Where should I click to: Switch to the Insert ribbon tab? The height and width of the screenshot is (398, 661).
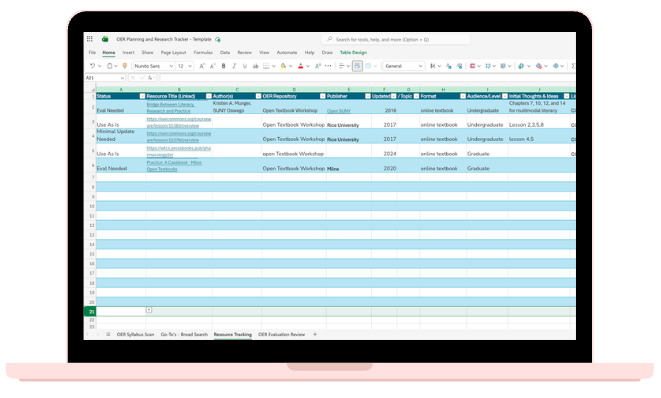click(x=129, y=52)
